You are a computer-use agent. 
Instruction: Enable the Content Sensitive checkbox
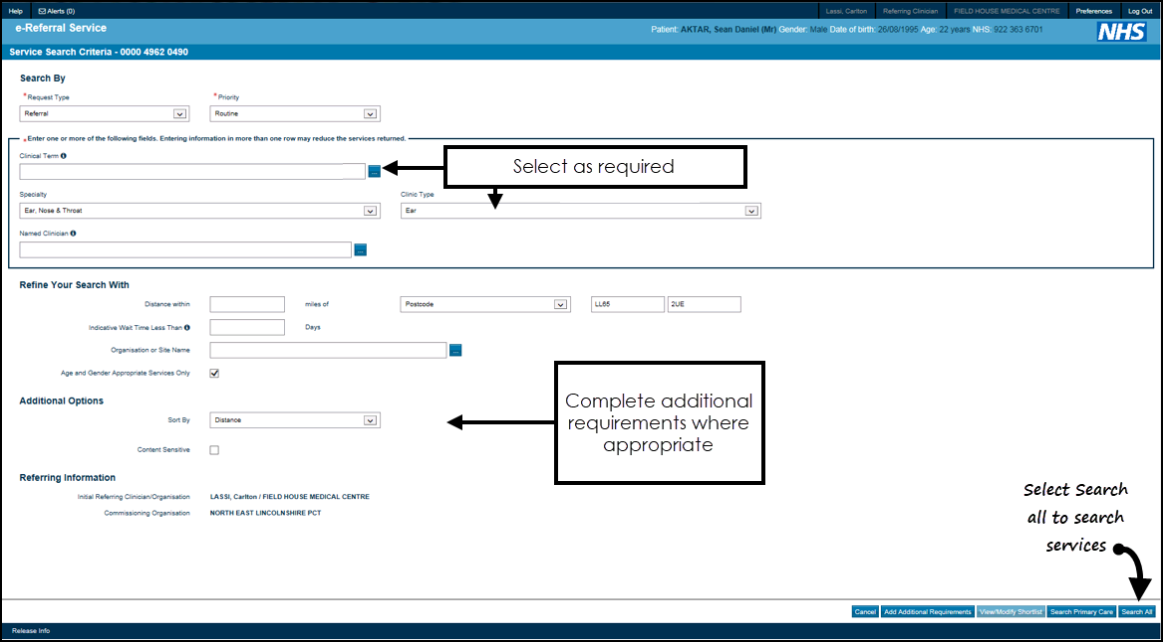click(x=214, y=449)
